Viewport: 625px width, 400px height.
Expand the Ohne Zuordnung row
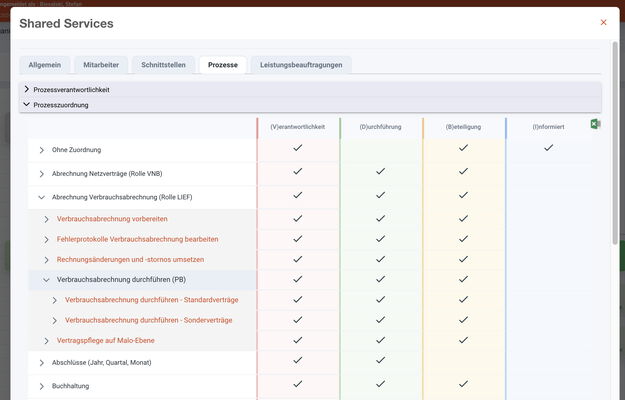point(41,150)
